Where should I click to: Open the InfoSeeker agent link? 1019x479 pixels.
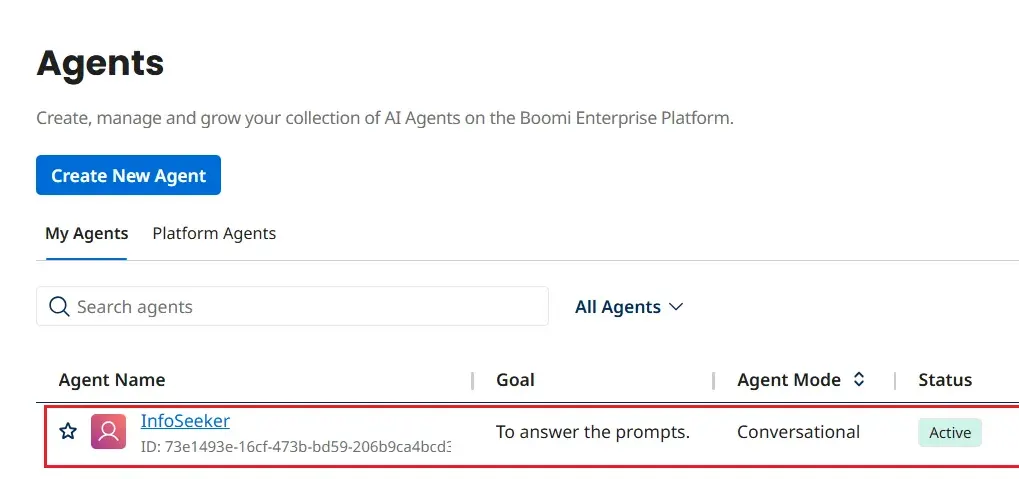(185, 421)
